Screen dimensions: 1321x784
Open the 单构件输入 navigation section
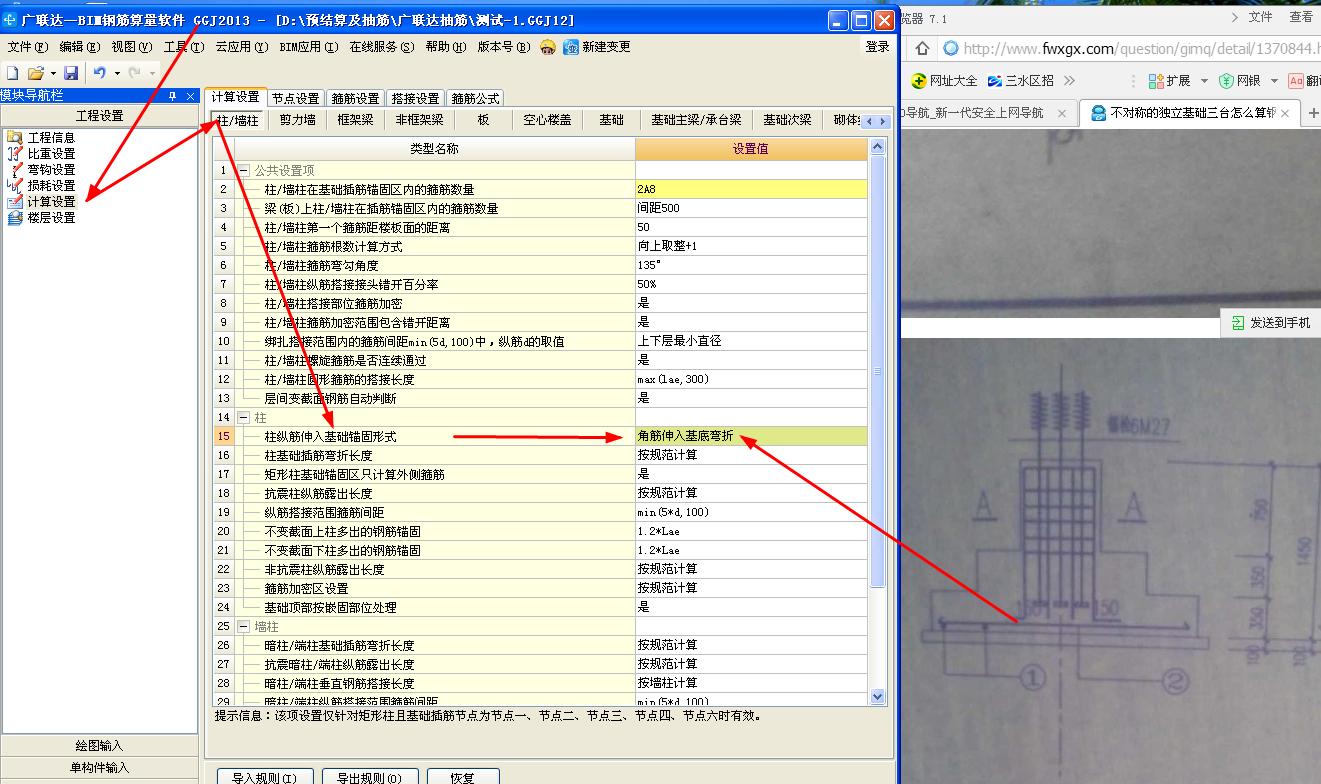coord(99,768)
